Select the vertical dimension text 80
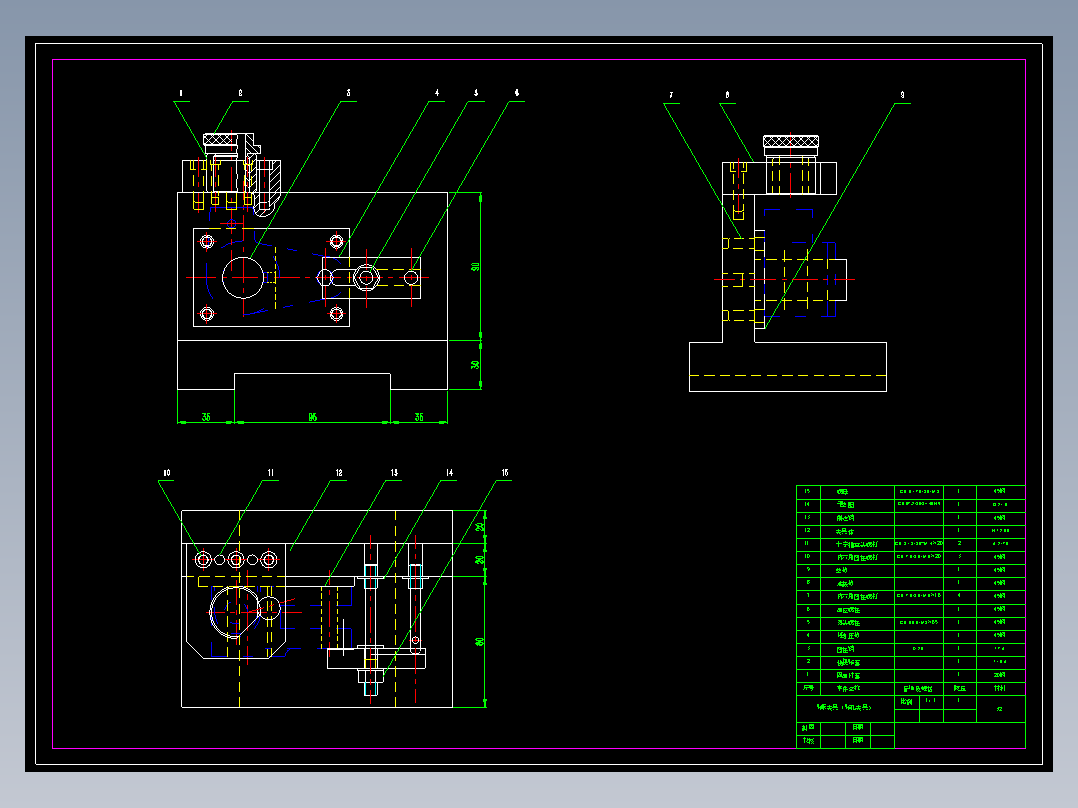The height and width of the screenshot is (808, 1078). pos(479,642)
